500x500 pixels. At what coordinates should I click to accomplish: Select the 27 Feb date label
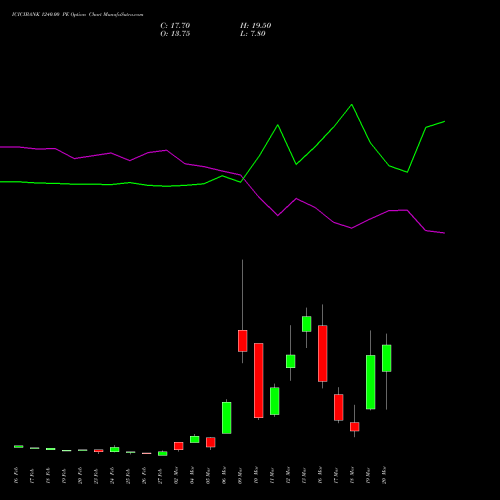160,475
